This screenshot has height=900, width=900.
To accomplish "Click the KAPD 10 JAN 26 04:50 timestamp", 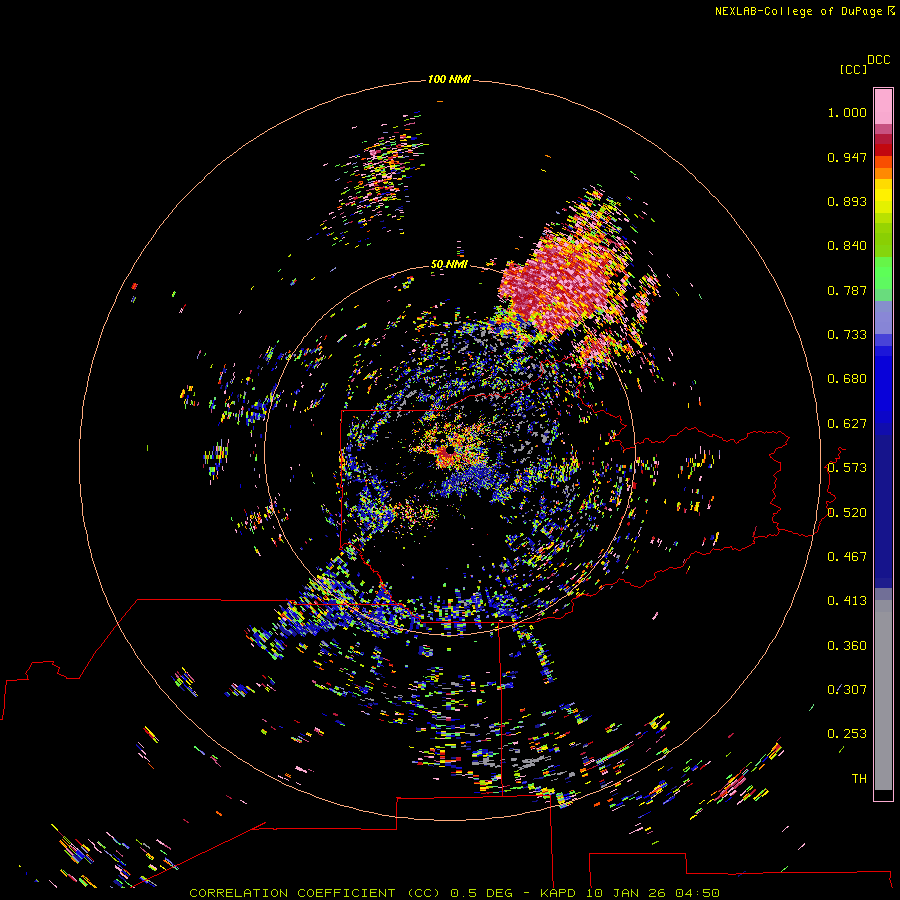I will click(x=630, y=893).
